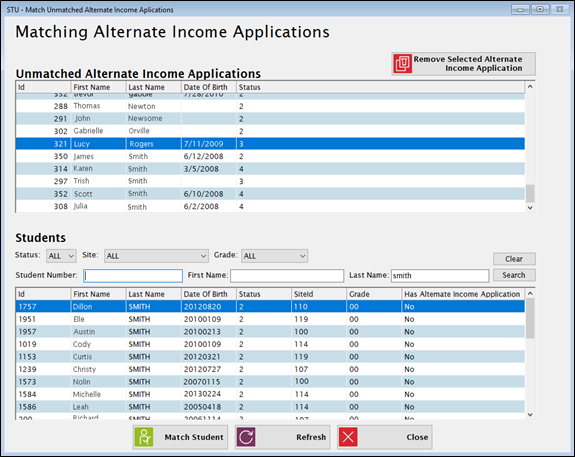This screenshot has height=457, width=575.
Task: Click the scrollbar thumb in unmatched applications list
Action: [530, 193]
